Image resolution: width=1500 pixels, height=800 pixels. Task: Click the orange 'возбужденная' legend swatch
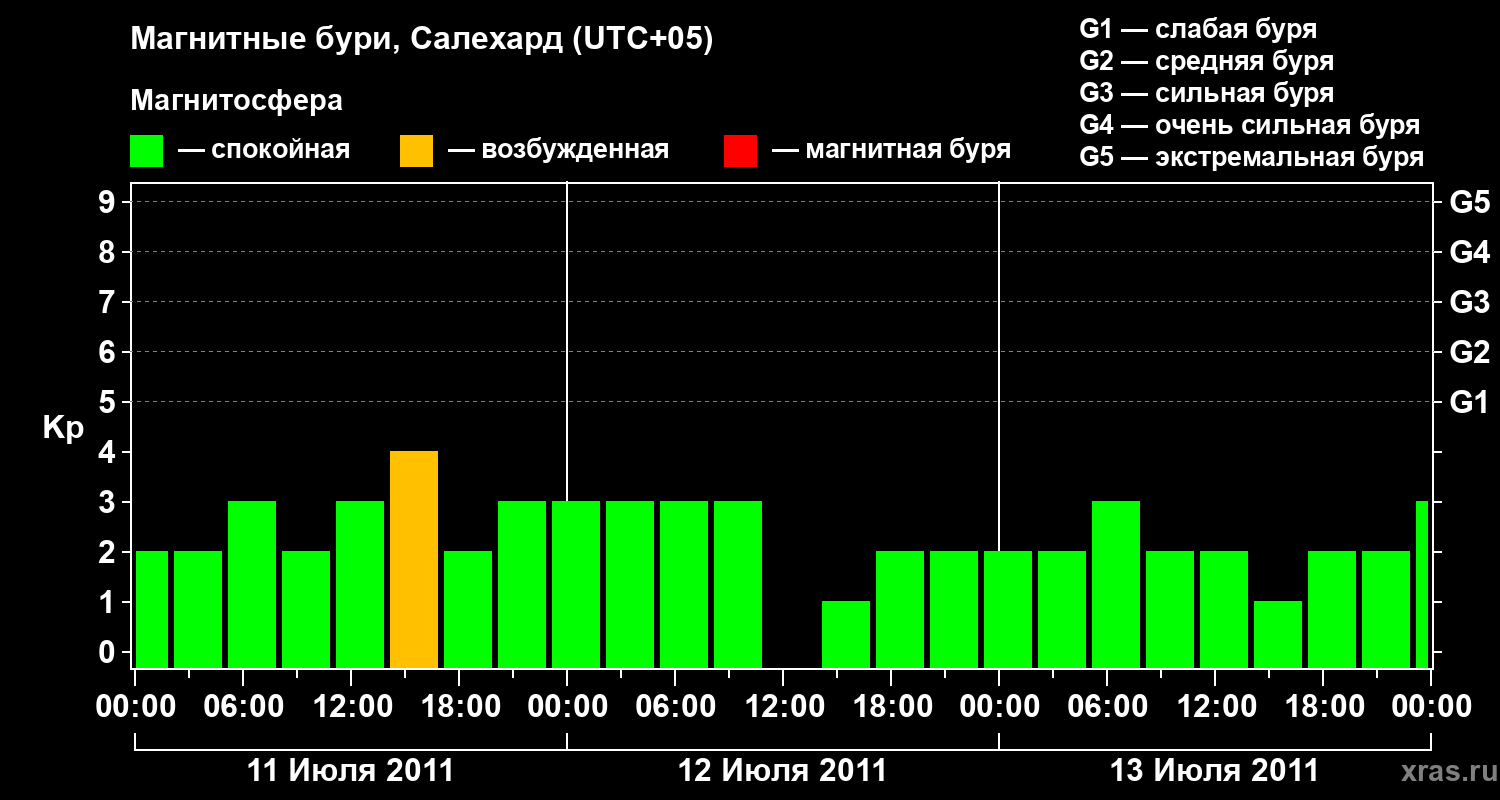(416, 151)
